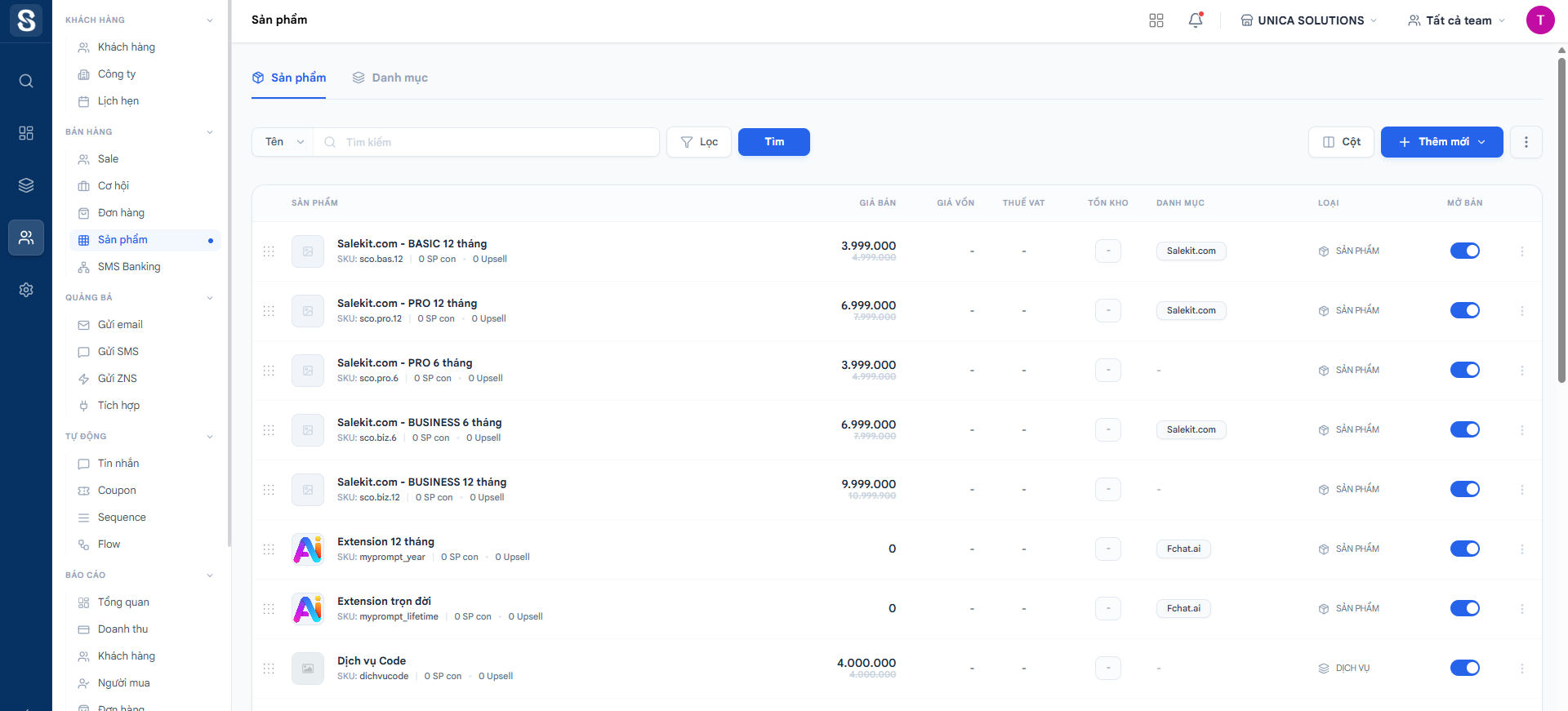Image resolution: width=1568 pixels, height=711 pixels.
Task: Click the Fchat.ai tag on Extension 12 tháng
Action: 1183,549
